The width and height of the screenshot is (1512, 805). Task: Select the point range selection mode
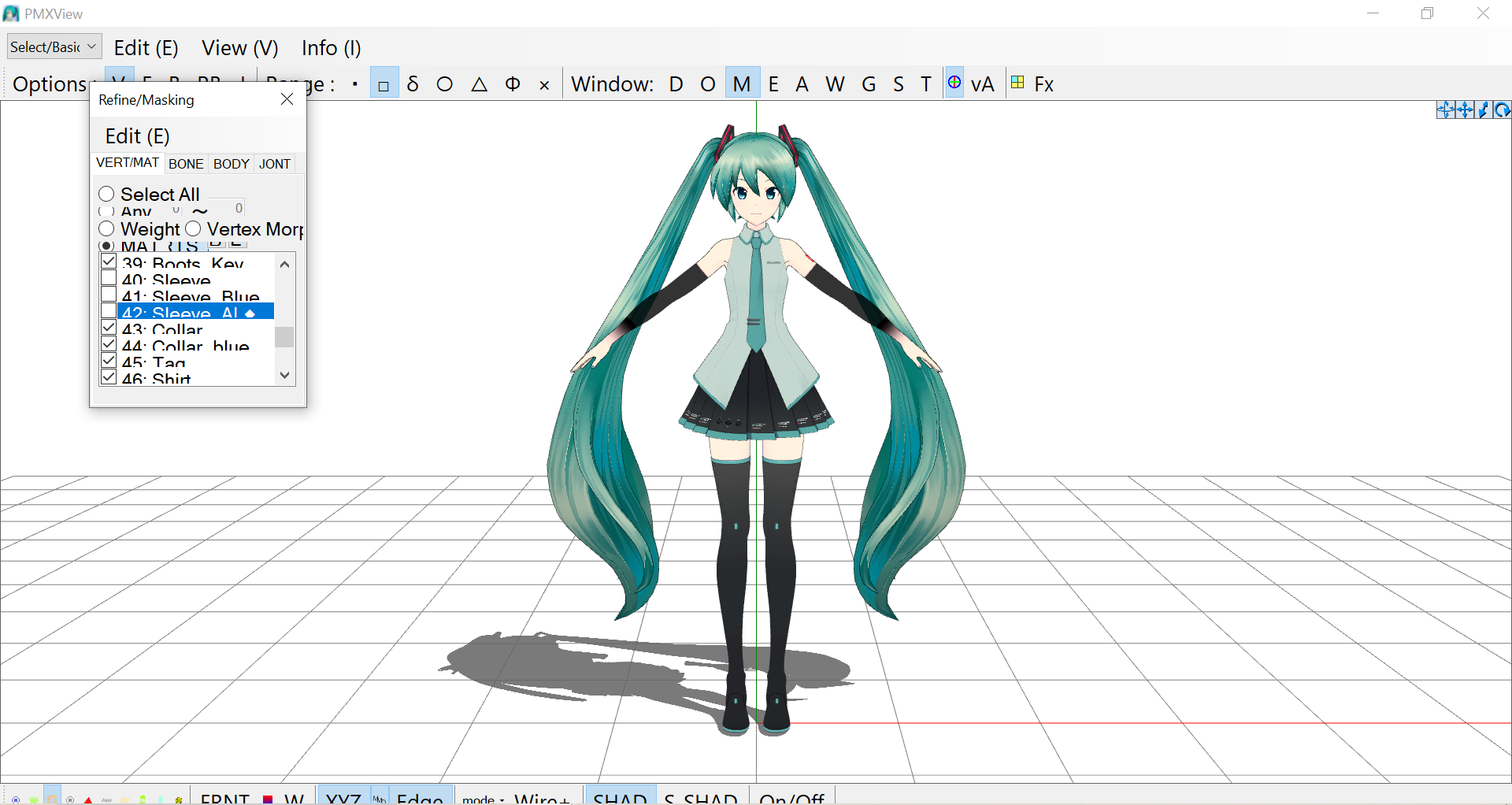coord(355,84)
